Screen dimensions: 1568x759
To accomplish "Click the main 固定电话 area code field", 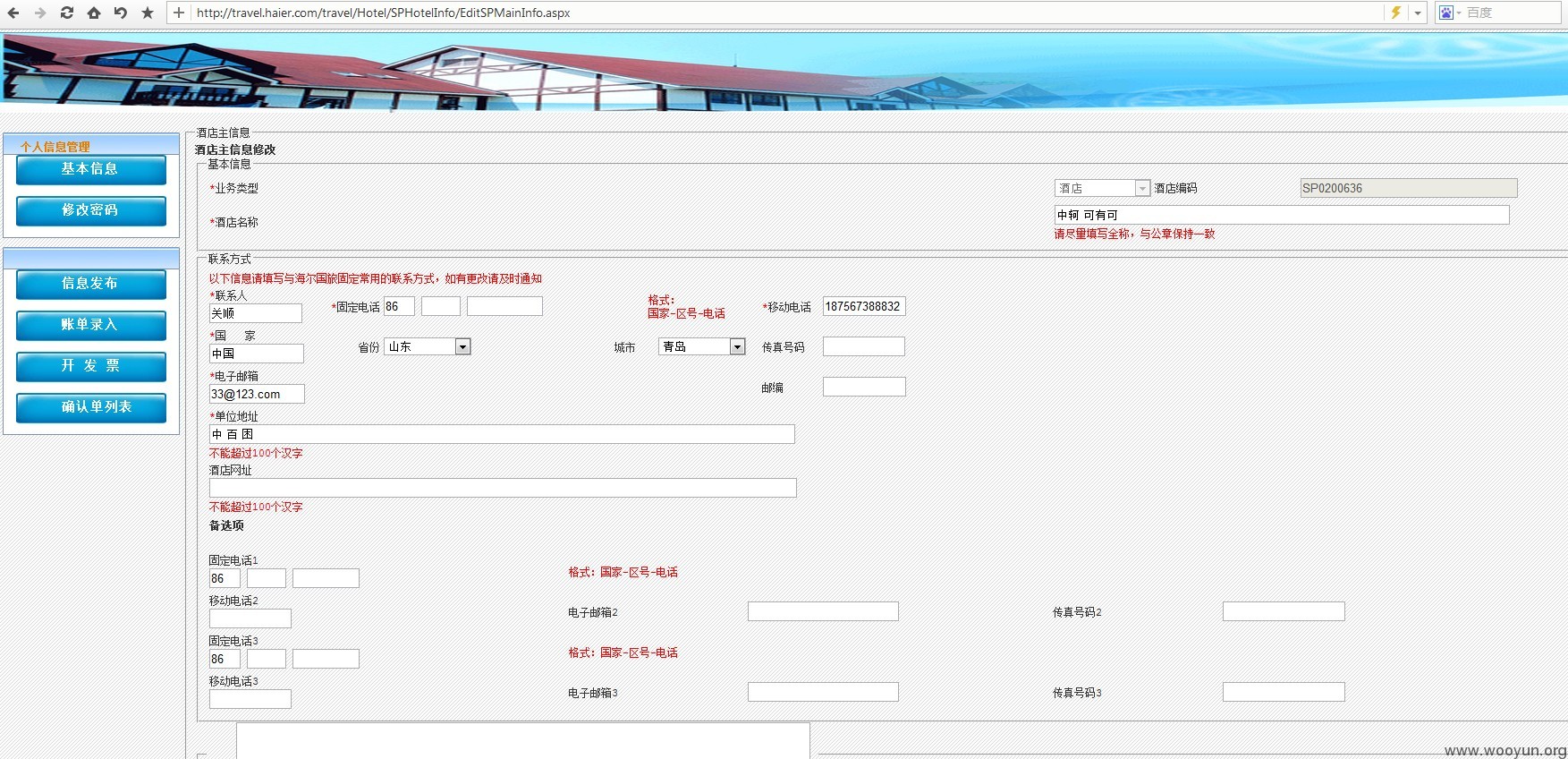I will [440, 306].
